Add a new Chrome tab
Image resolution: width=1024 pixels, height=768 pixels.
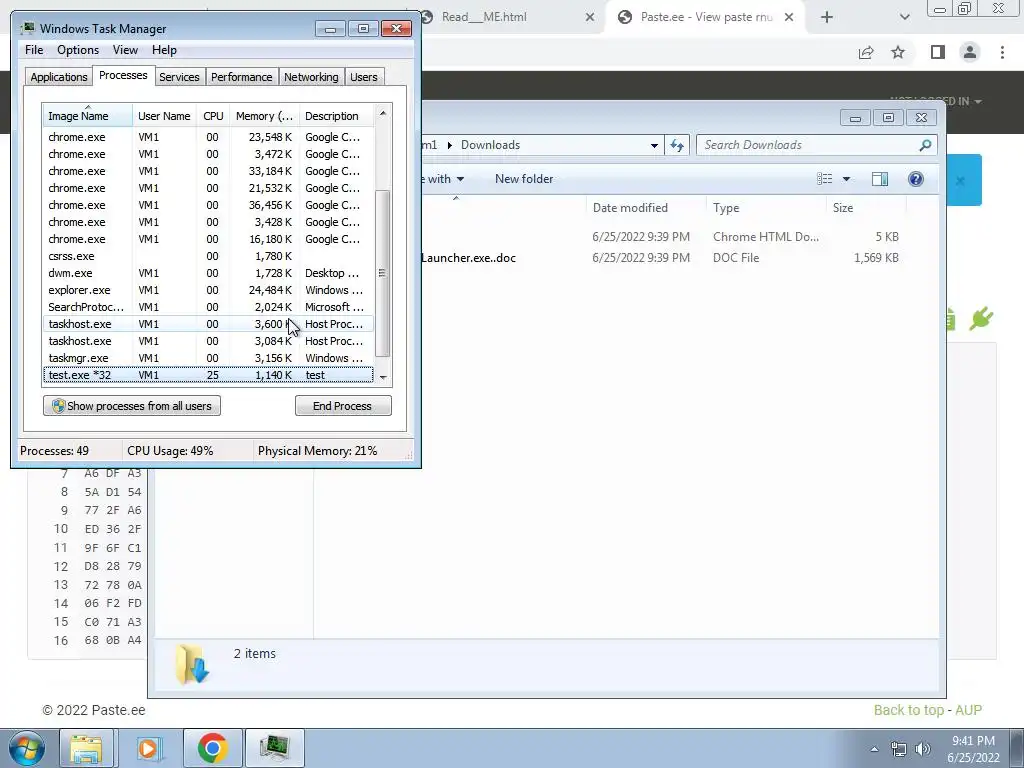click(827, 17)
